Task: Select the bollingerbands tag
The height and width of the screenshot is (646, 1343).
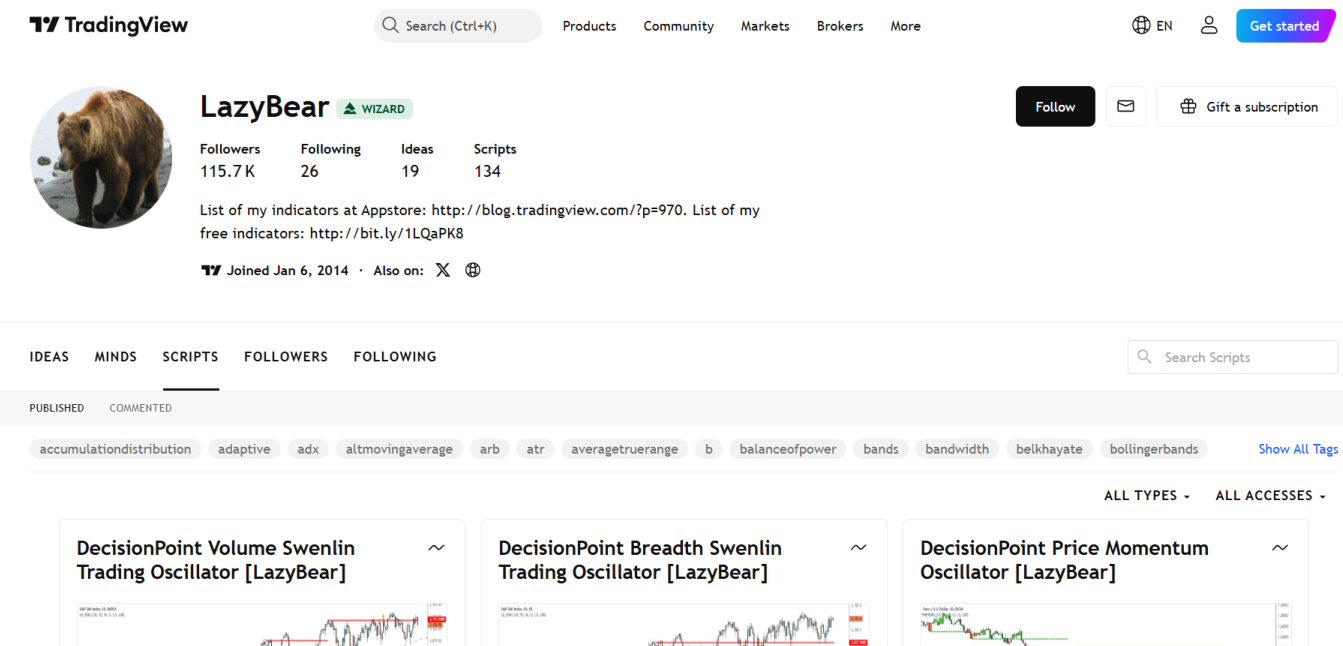Action: [1154, 449]
